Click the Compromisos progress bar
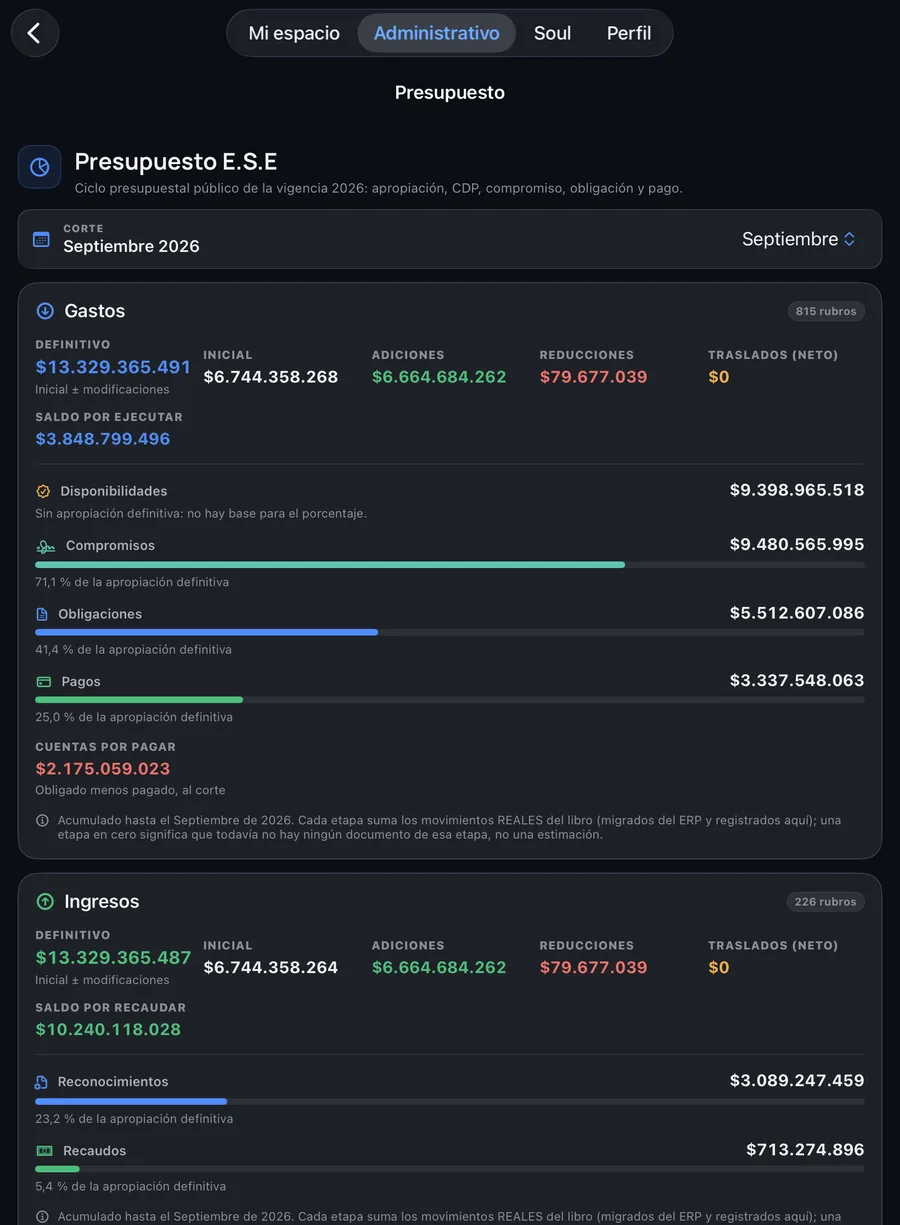 450,565
